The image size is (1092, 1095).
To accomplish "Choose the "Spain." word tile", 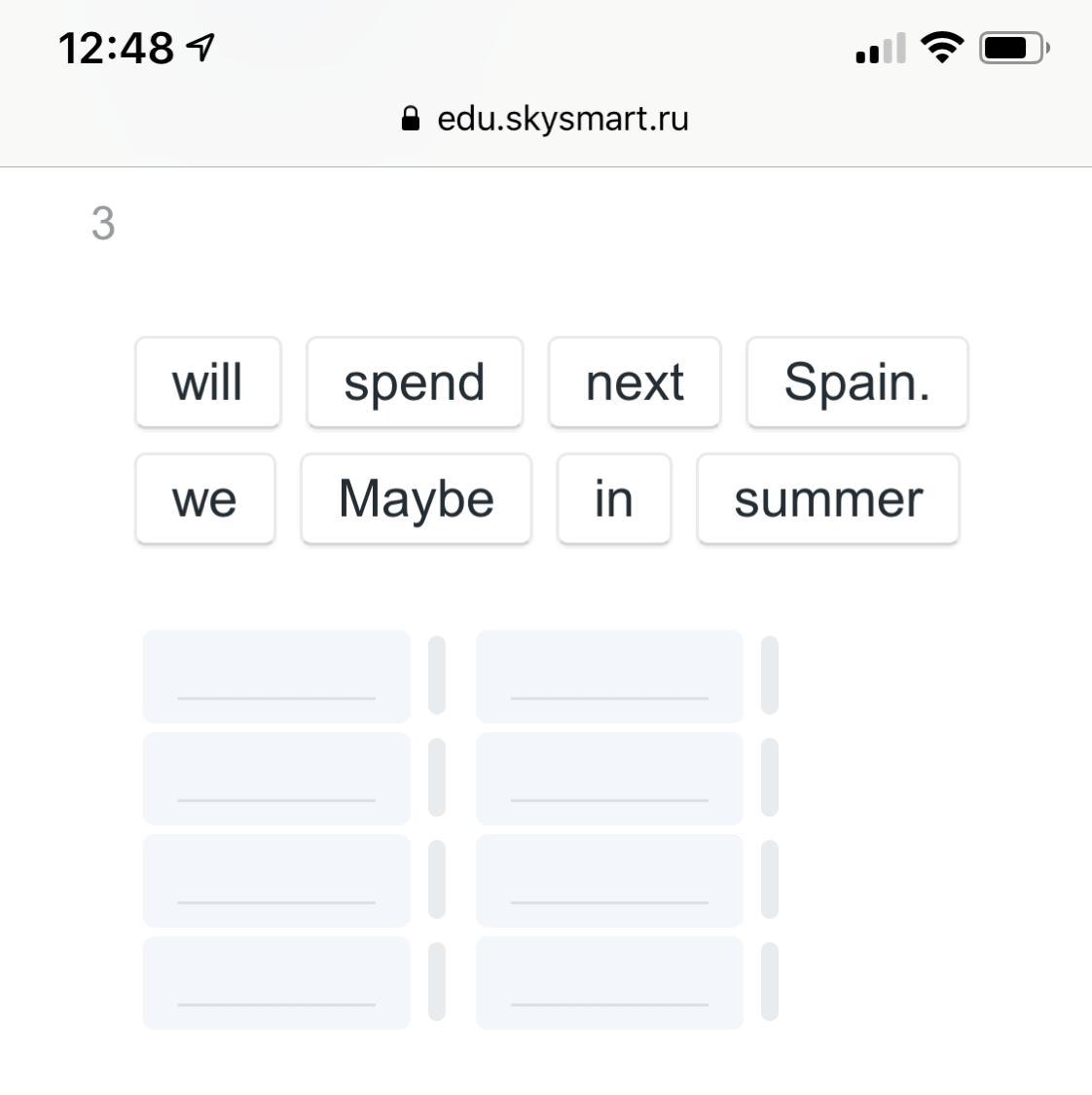I will click(856, 383).
